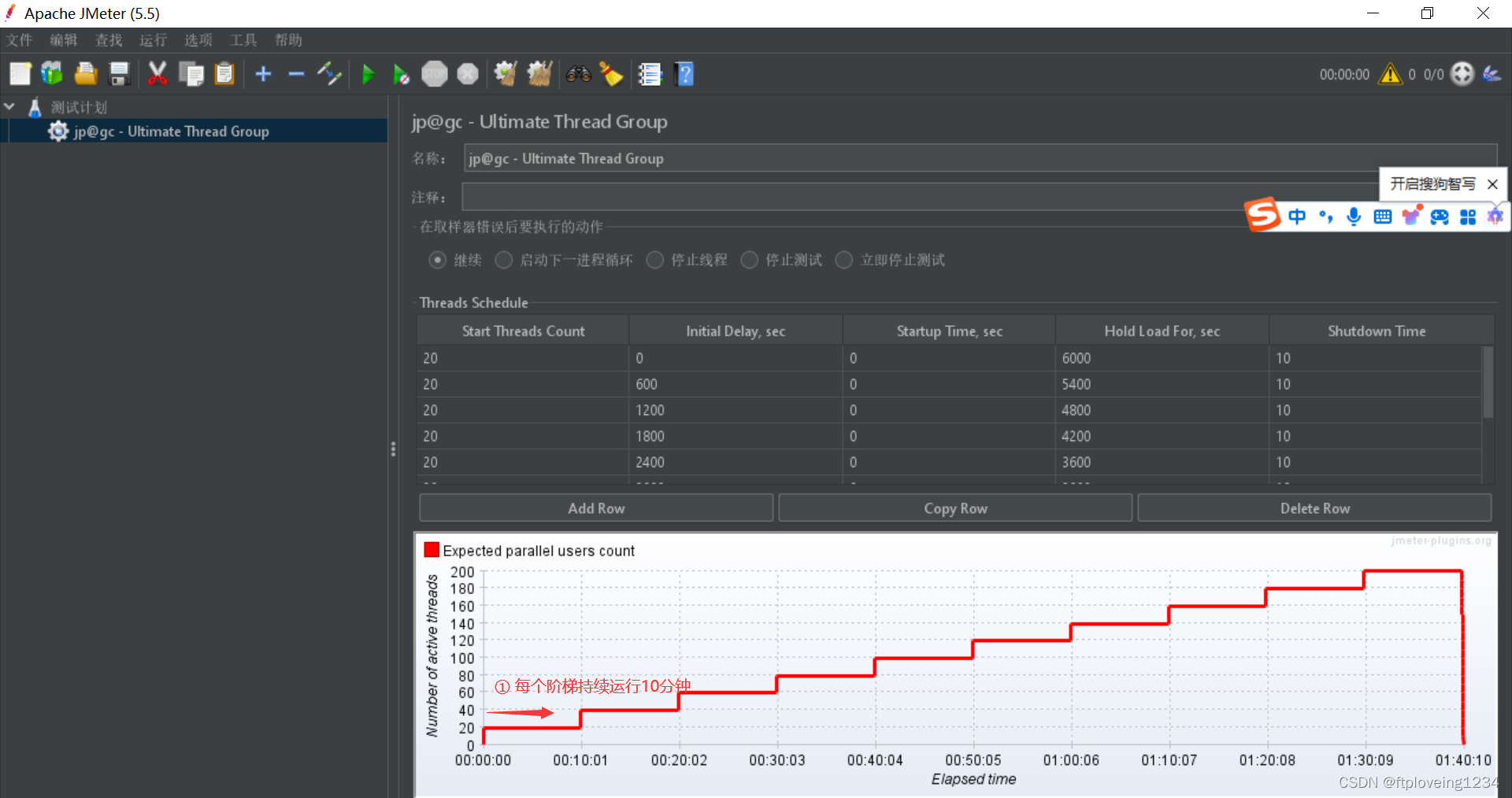Image resolution: width=1512 pixels, height=798 pixels.
Task: Click Initial Delay cell with value 600
Action: pos(736,384)
